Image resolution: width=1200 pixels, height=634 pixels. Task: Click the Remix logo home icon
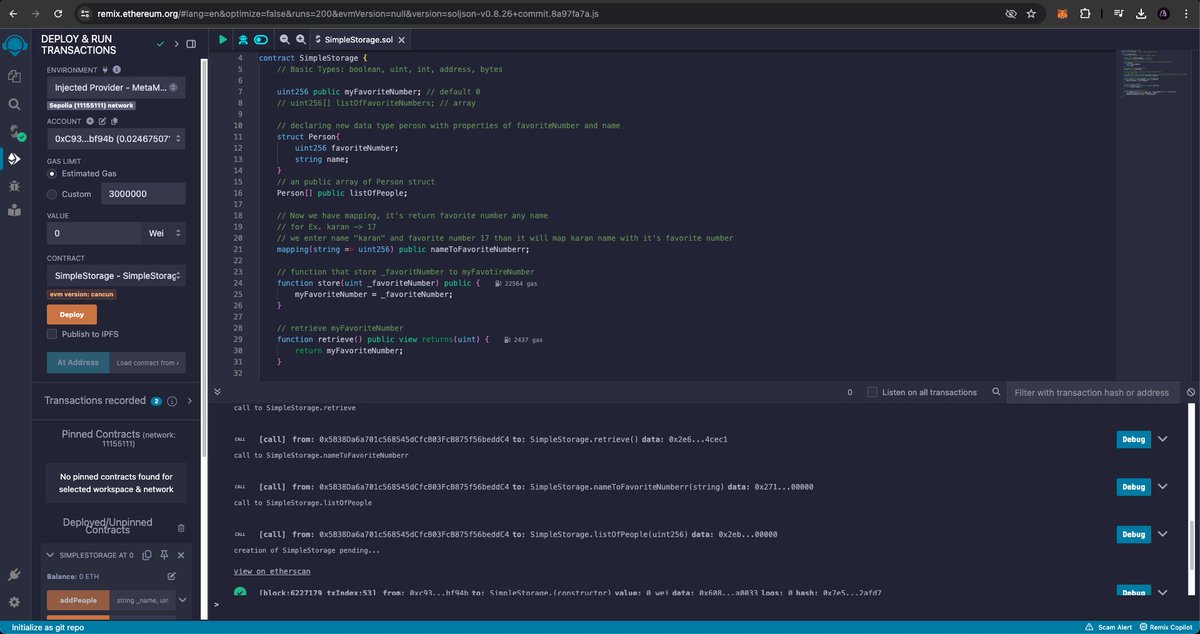coord(14,45)
